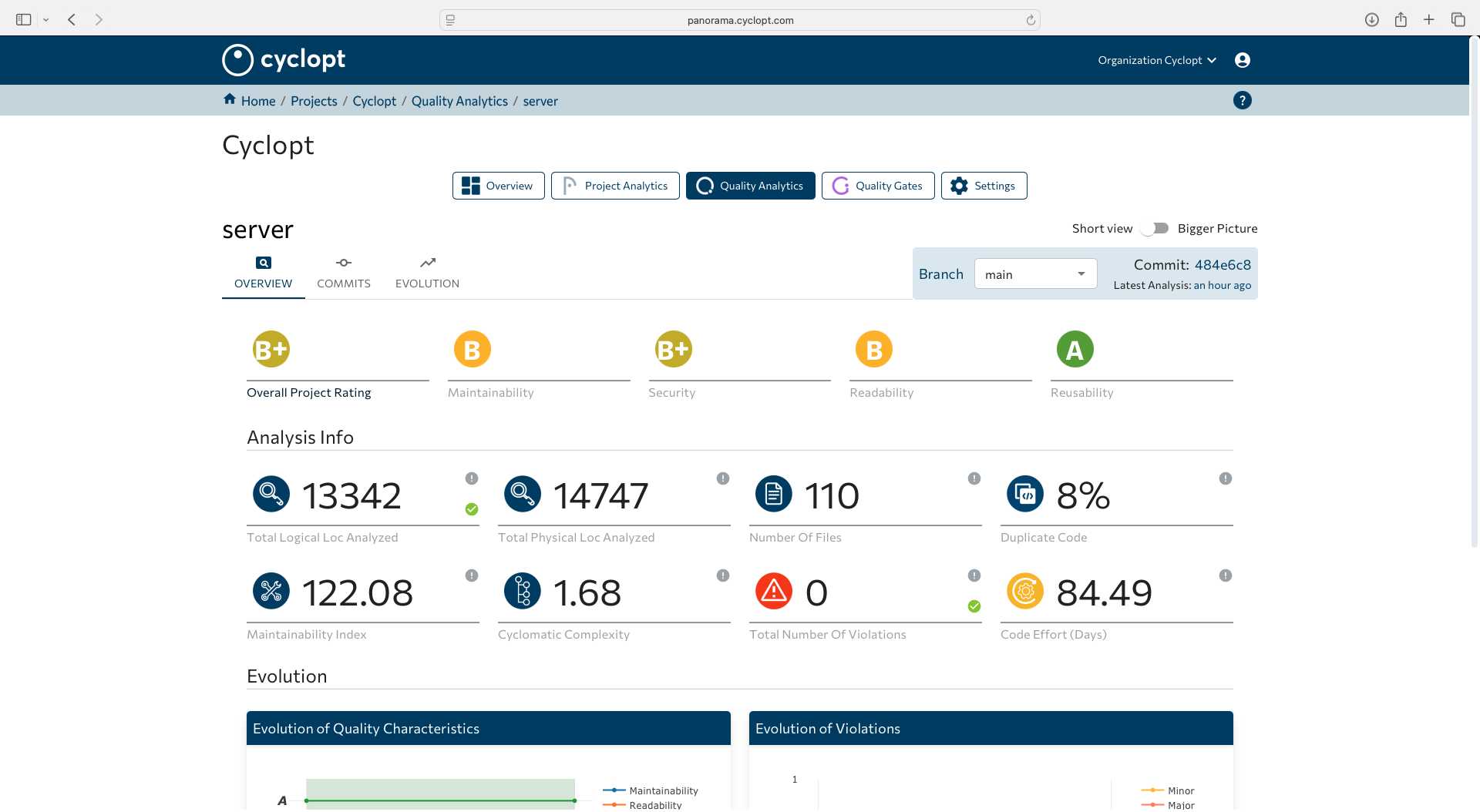Open the Overview section button

(498, 186)
